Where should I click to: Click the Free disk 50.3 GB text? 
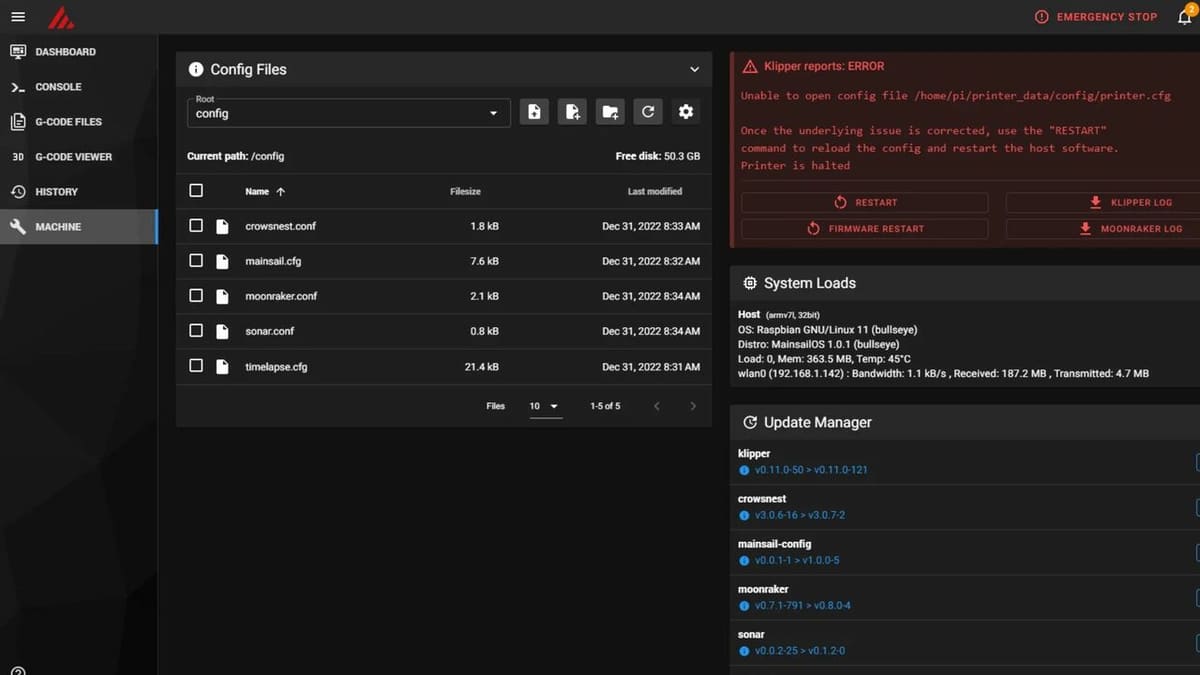pyautogui.click(x=658, y=157)
